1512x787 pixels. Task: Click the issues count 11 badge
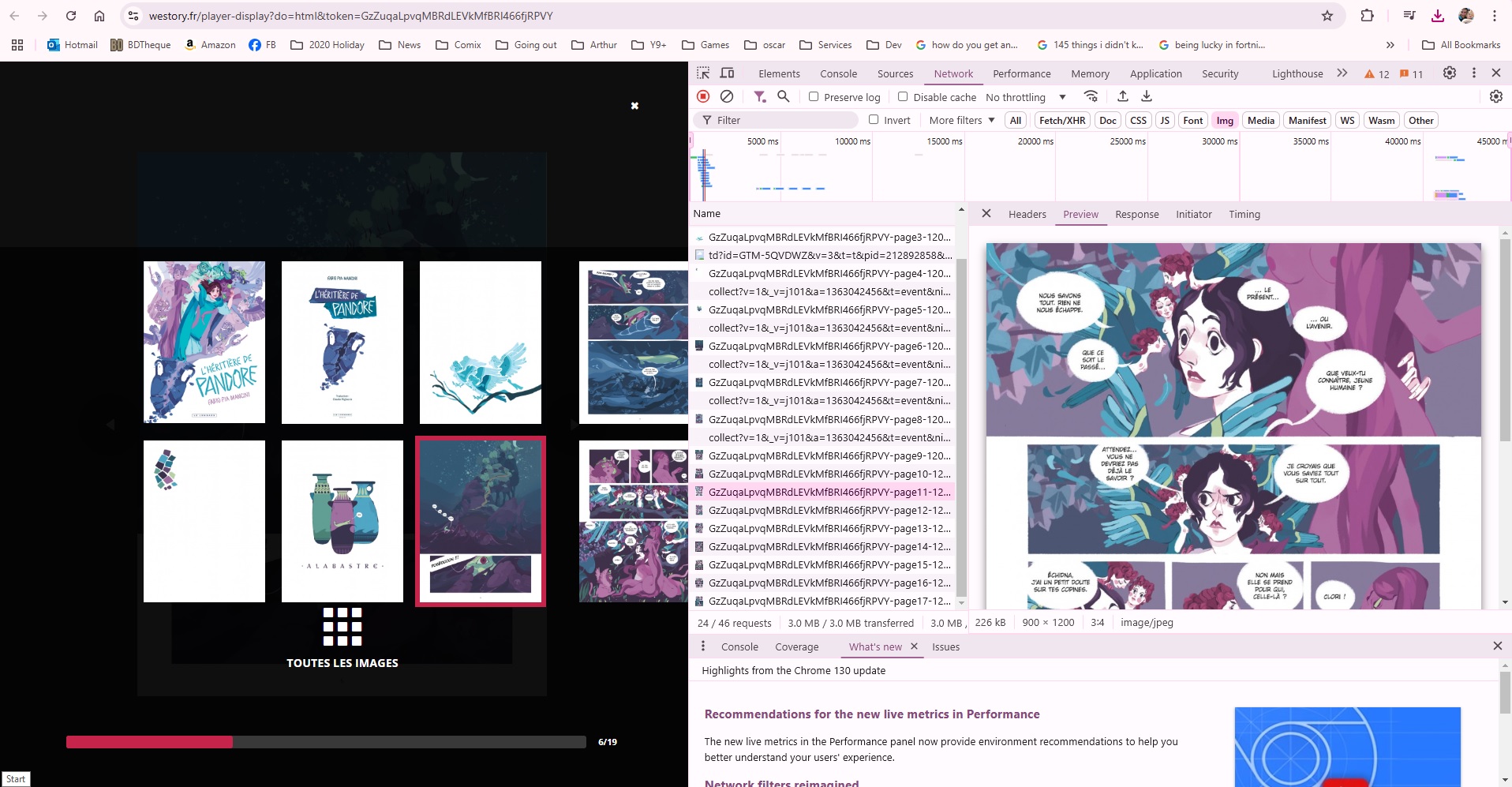pos(1411,73)
